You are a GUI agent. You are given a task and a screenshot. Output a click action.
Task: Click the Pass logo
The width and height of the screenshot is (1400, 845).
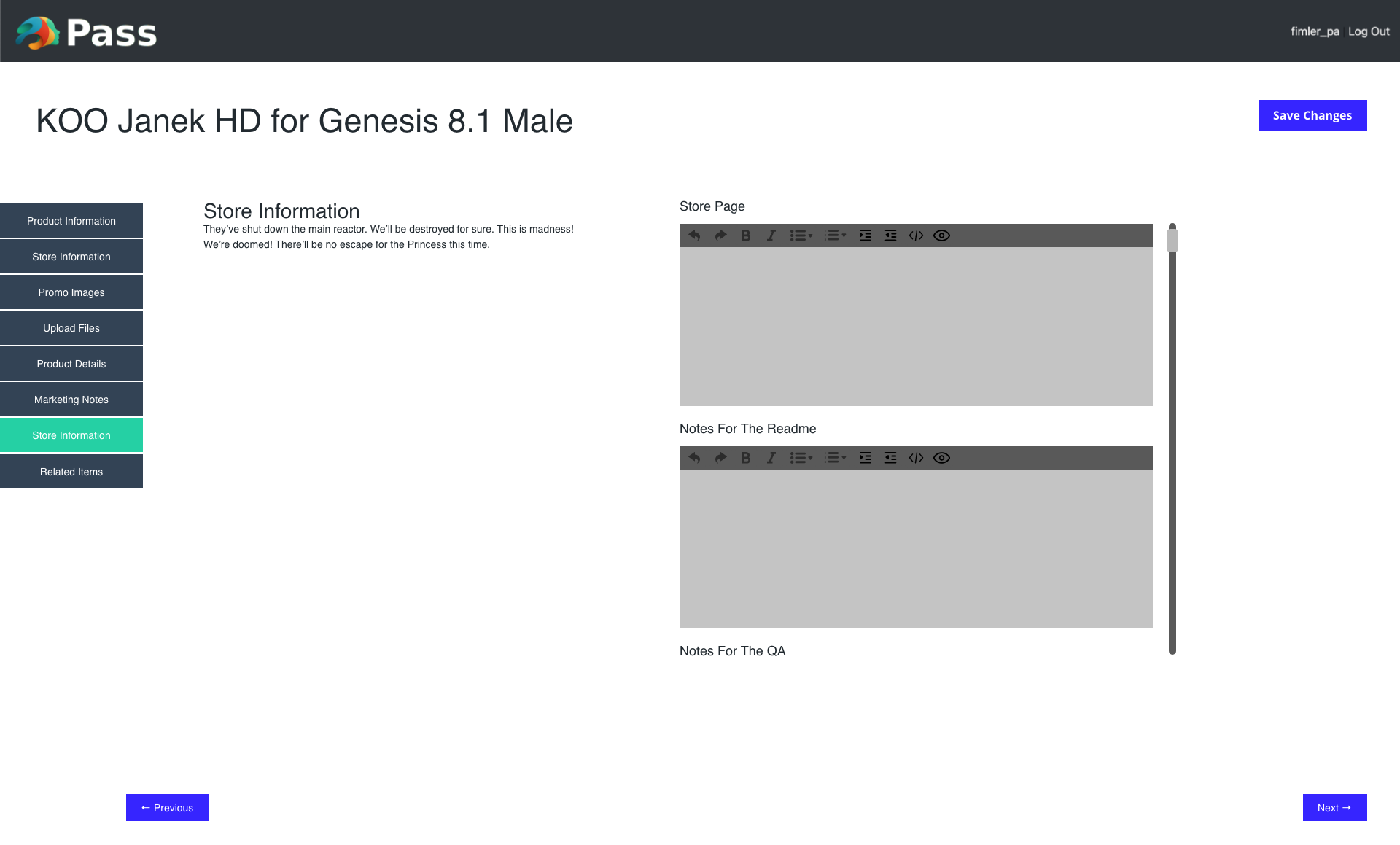86,33
